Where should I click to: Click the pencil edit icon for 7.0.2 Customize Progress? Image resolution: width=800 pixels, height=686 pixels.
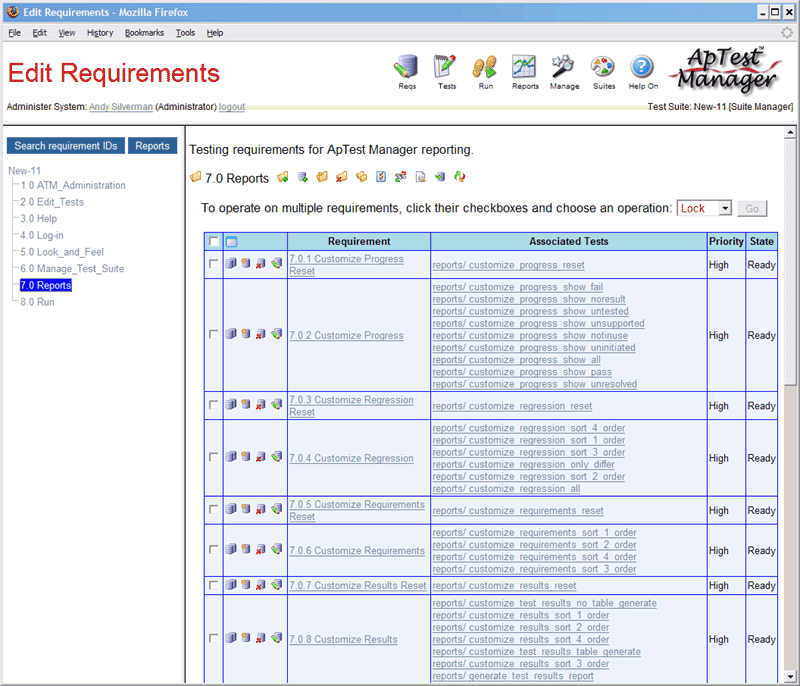click(x=277, y=334)
